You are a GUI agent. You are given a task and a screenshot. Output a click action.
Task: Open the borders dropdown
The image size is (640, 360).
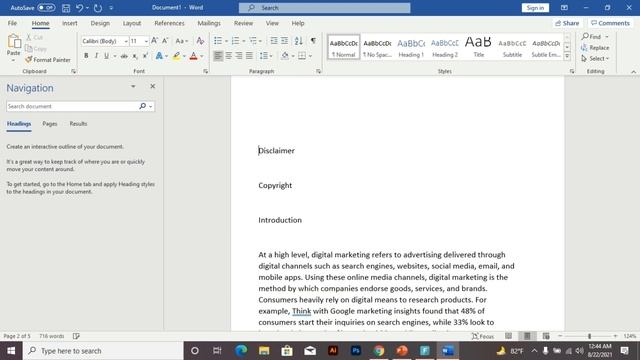[x=310, y=56]
